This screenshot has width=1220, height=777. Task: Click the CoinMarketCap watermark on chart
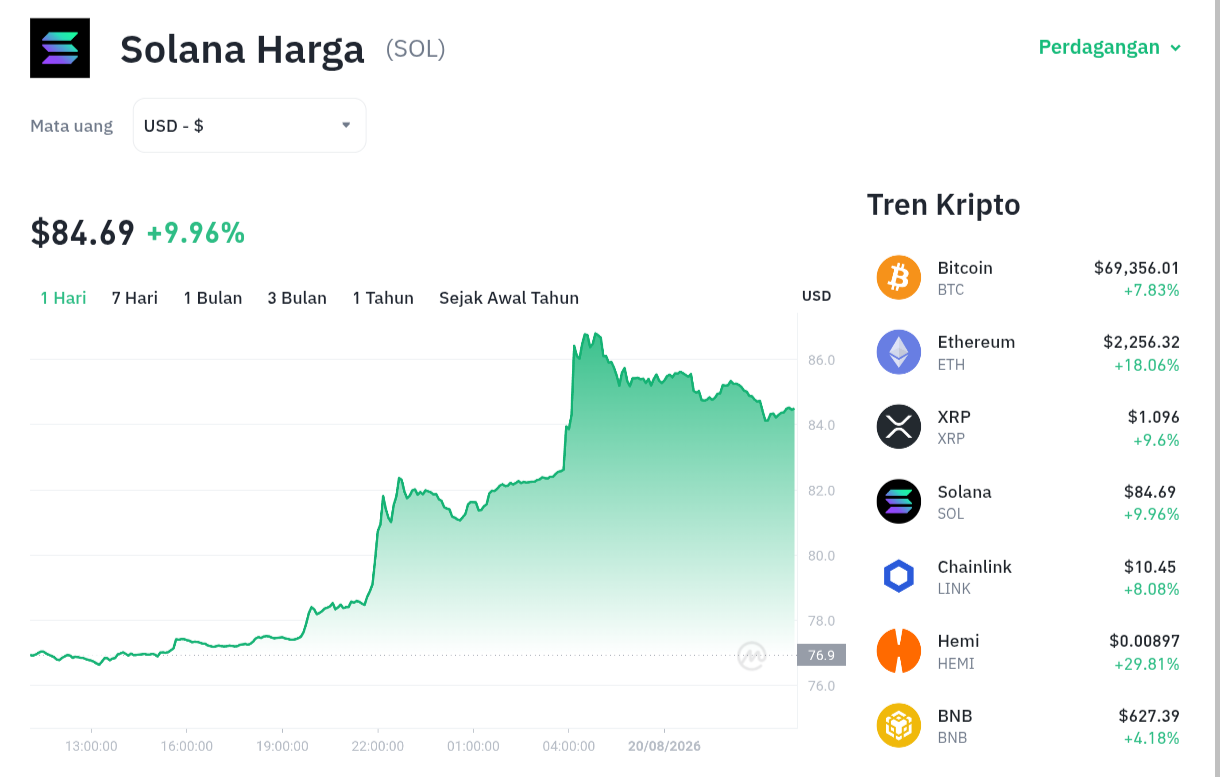coord(752,656)
